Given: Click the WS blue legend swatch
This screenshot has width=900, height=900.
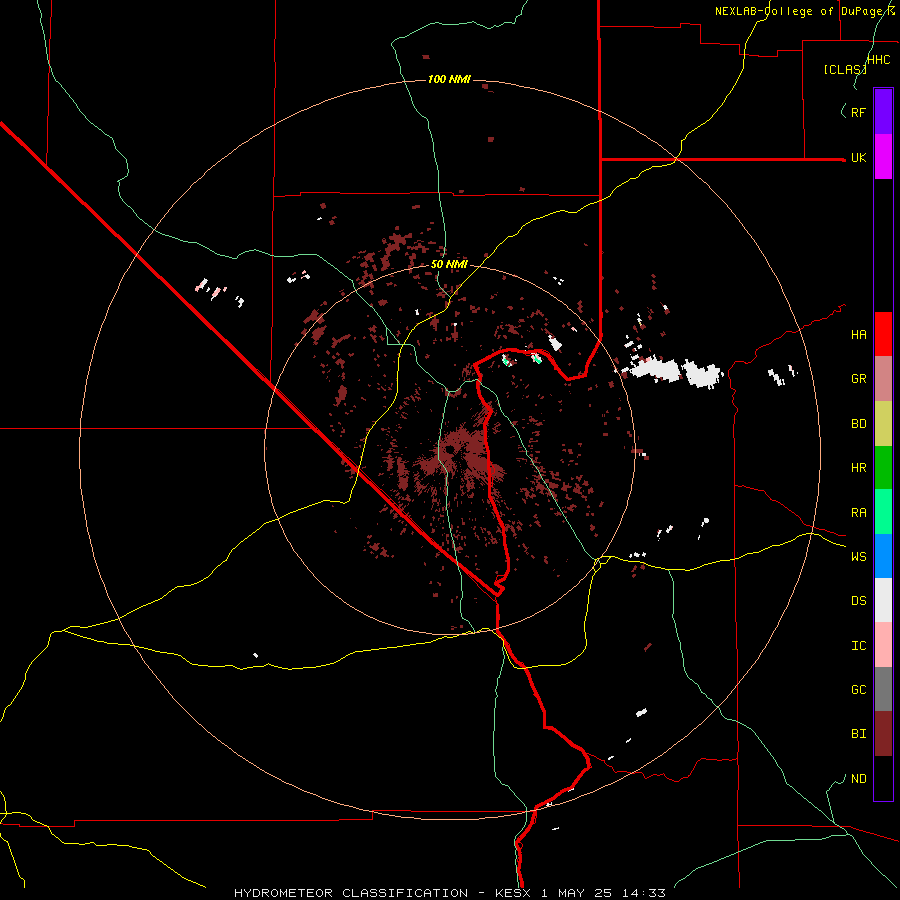Looking at the screenshot, I should click(x=883, y=556).
